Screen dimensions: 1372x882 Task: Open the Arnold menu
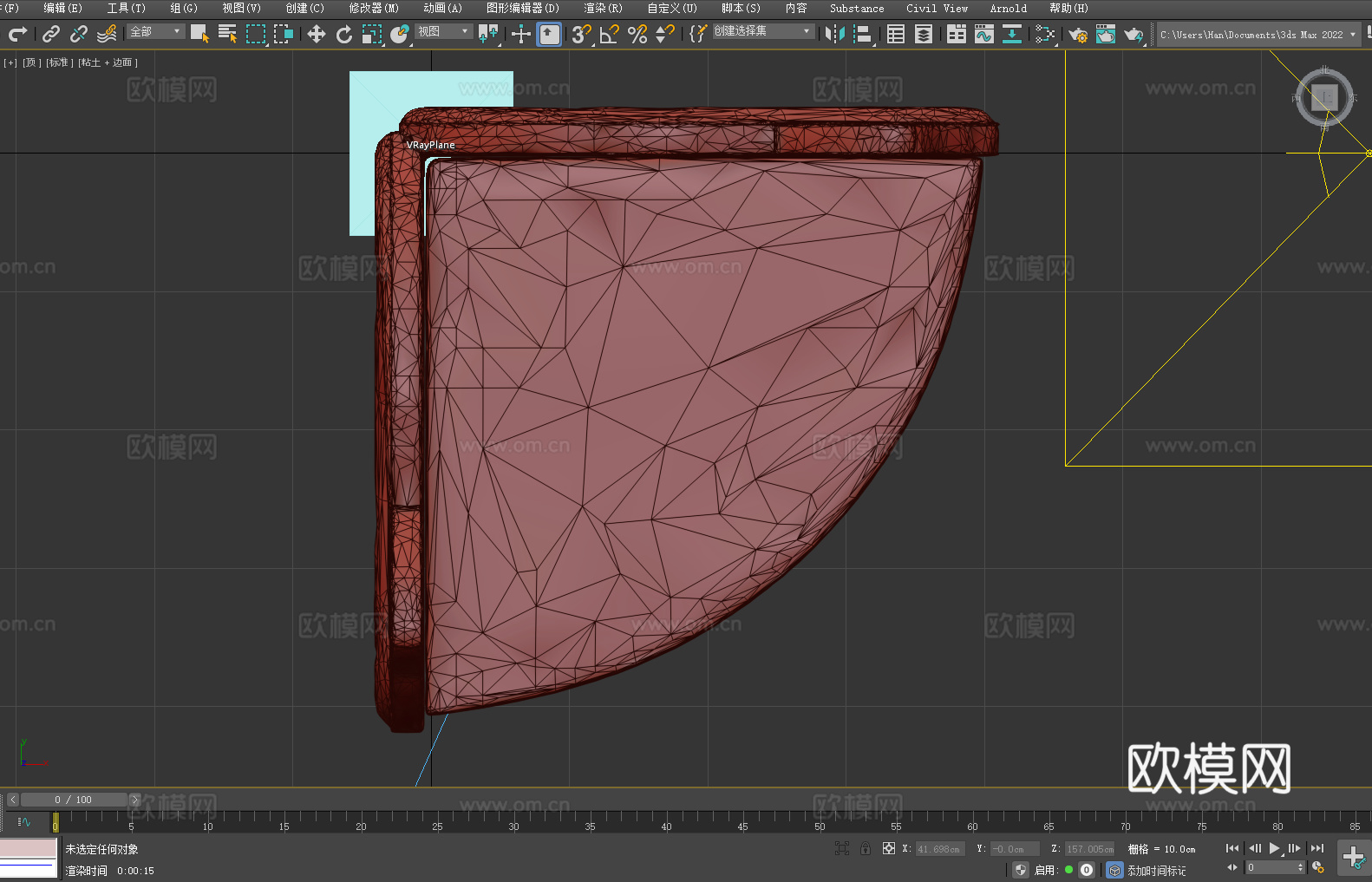coord(1008,8)
